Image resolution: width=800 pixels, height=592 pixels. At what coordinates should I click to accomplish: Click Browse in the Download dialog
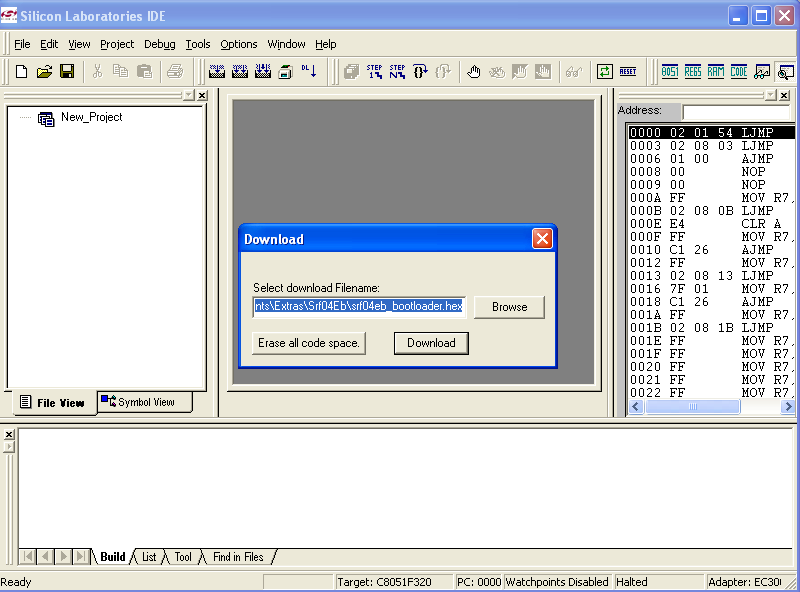coord(509,307)
